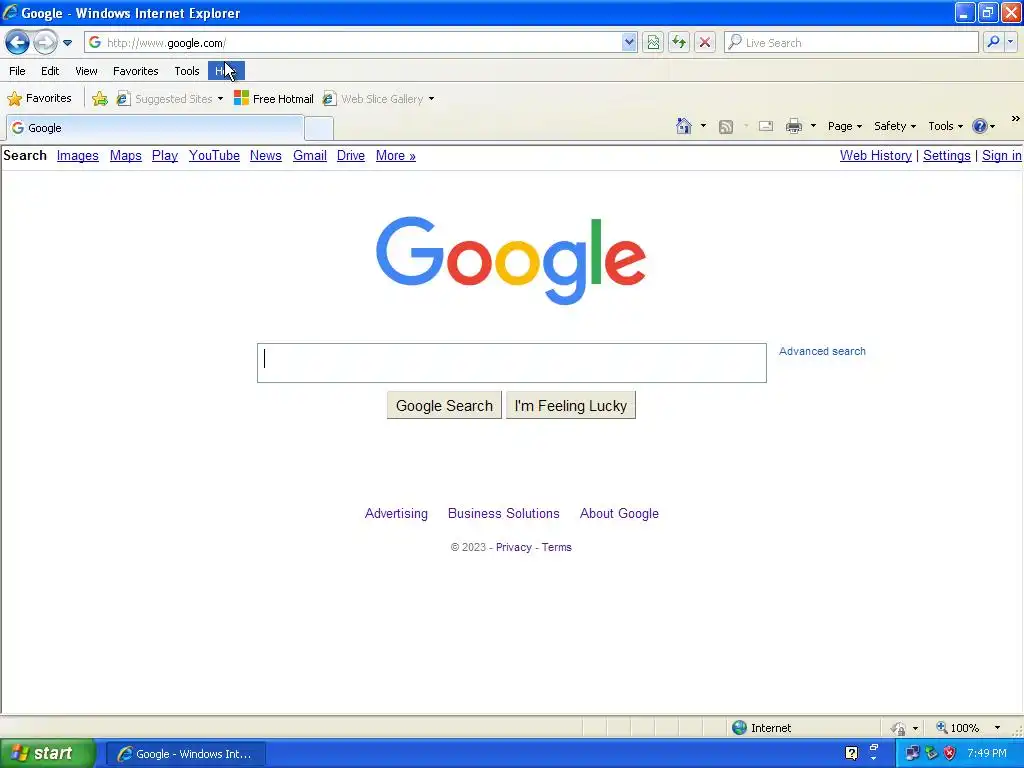Open the Favorites star button
The width and height of the screenshot is (1024, 768).
coord(40,99)
